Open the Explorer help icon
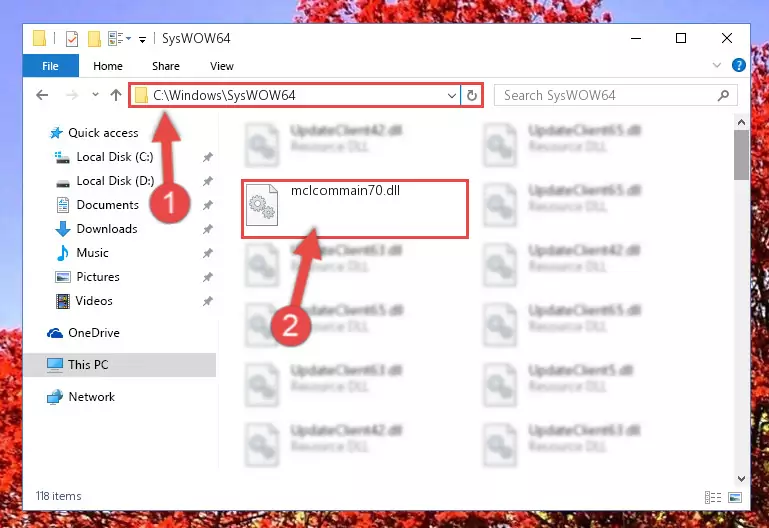 (x=739, y=65)
